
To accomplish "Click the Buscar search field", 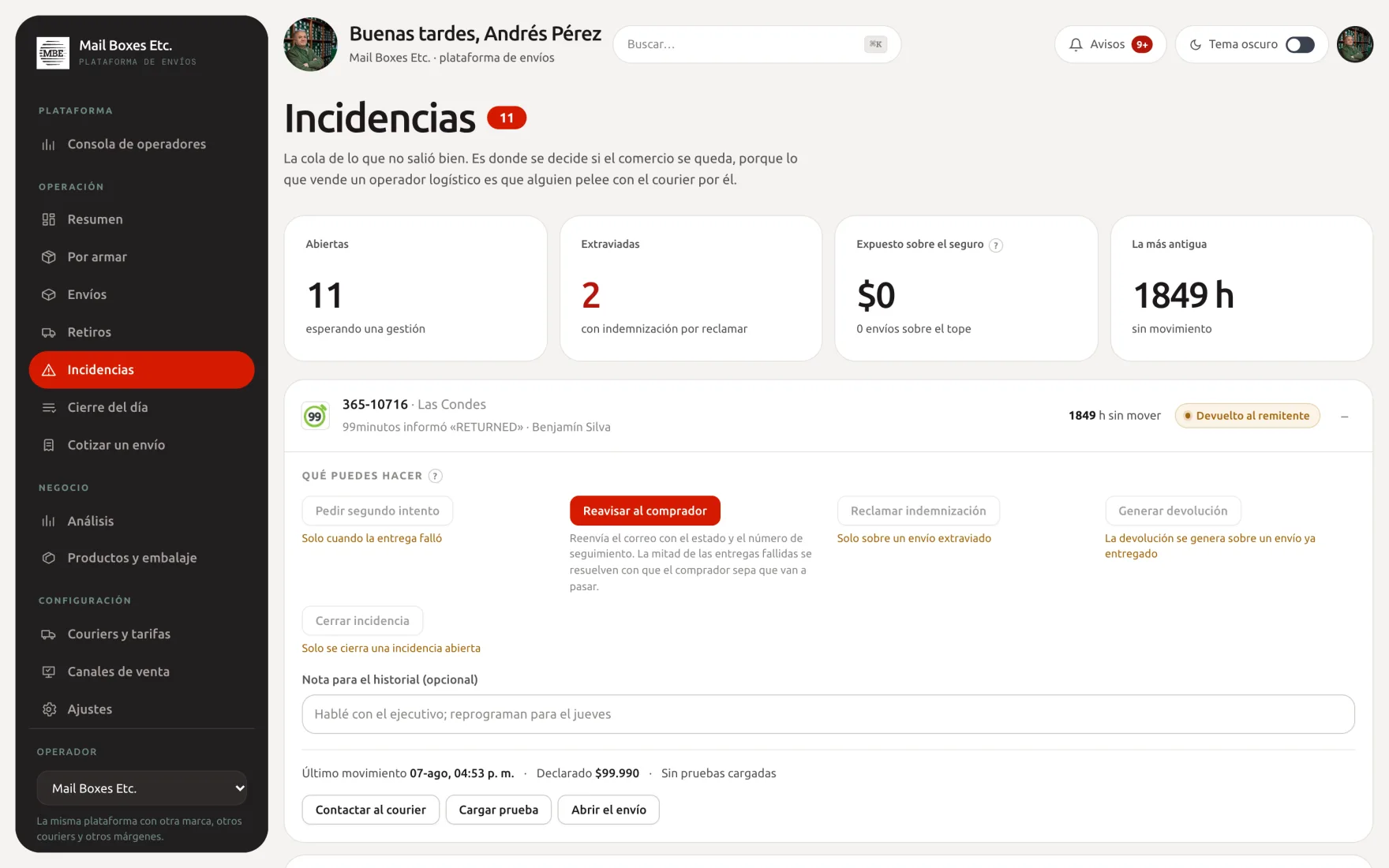I will (757, 44).
